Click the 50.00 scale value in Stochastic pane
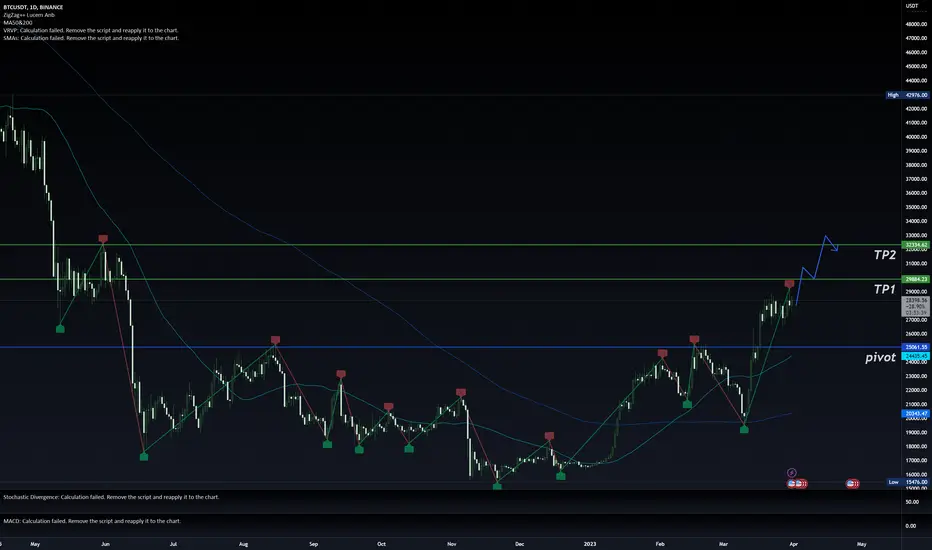This screenshot has width=932, height=550. (911, 502)
